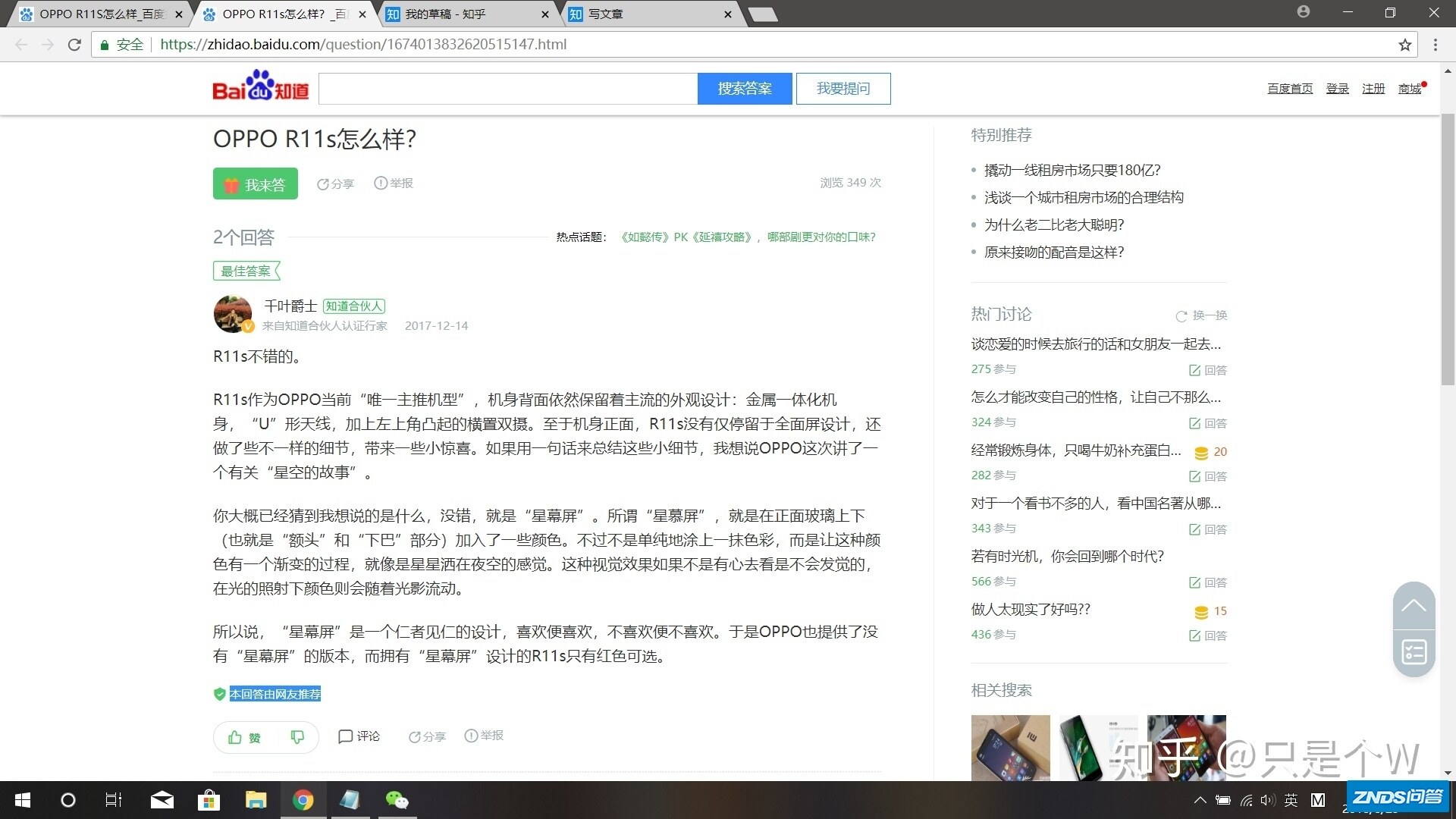The image size is (1456, 819).
Task: Click the second related search phone thumbnail
Action: point(1099,748)
